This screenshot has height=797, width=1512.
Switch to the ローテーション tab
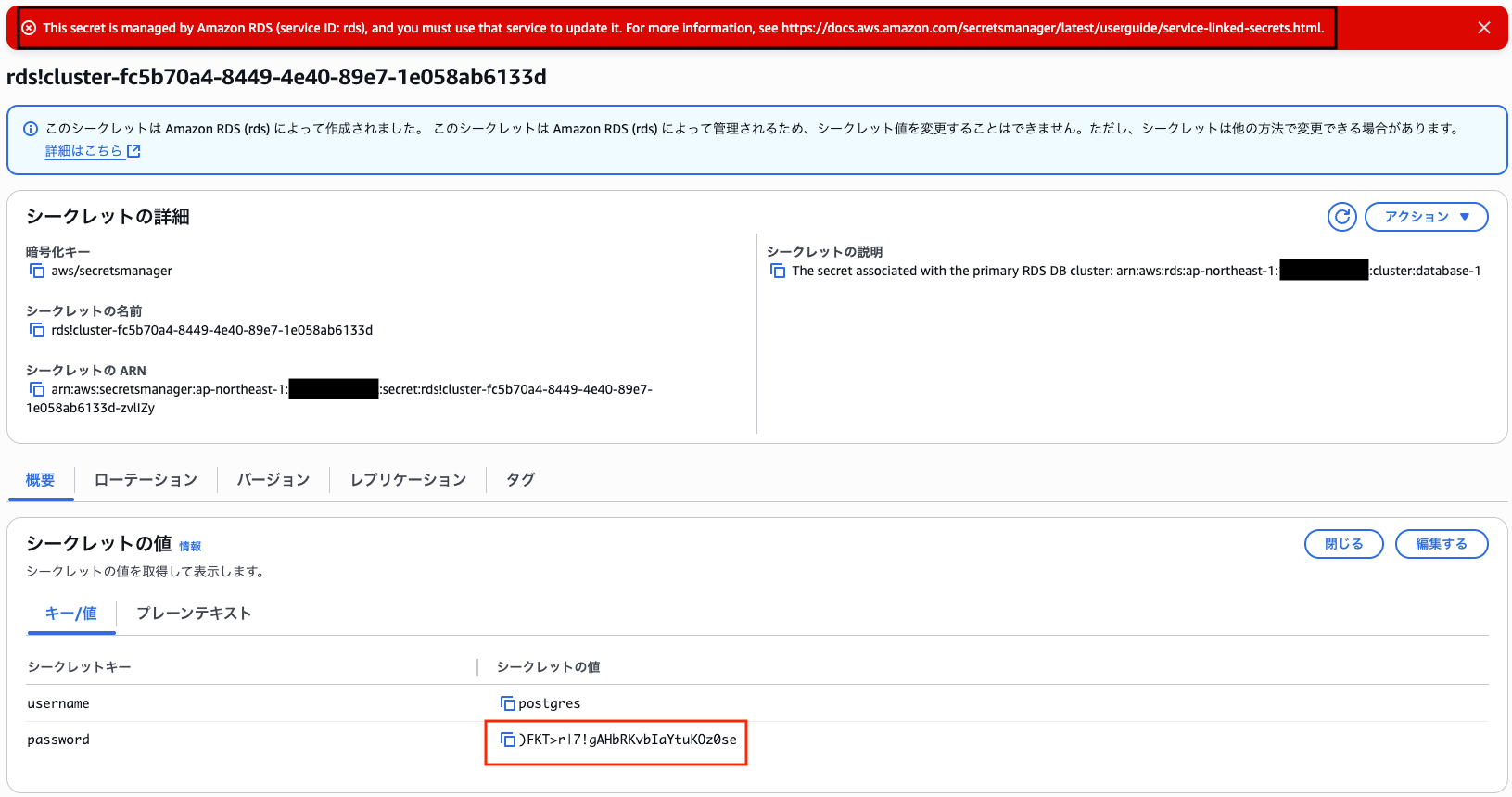[x=146, y=480]
